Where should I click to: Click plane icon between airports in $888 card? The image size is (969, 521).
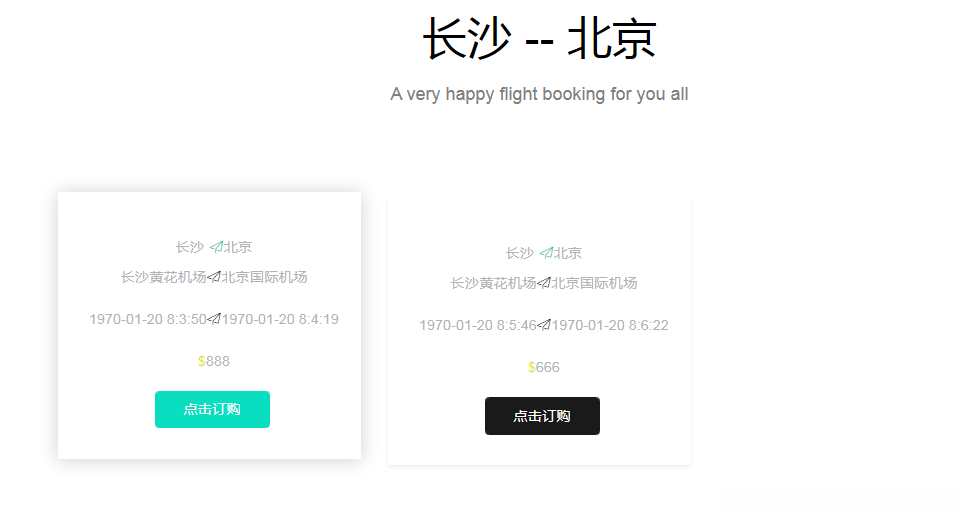pos(214,277)
